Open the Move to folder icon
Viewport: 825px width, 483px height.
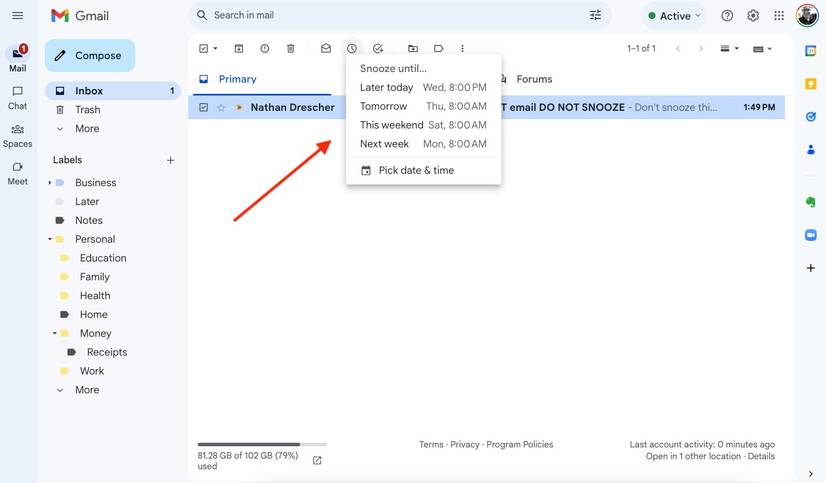click(413, 48)
